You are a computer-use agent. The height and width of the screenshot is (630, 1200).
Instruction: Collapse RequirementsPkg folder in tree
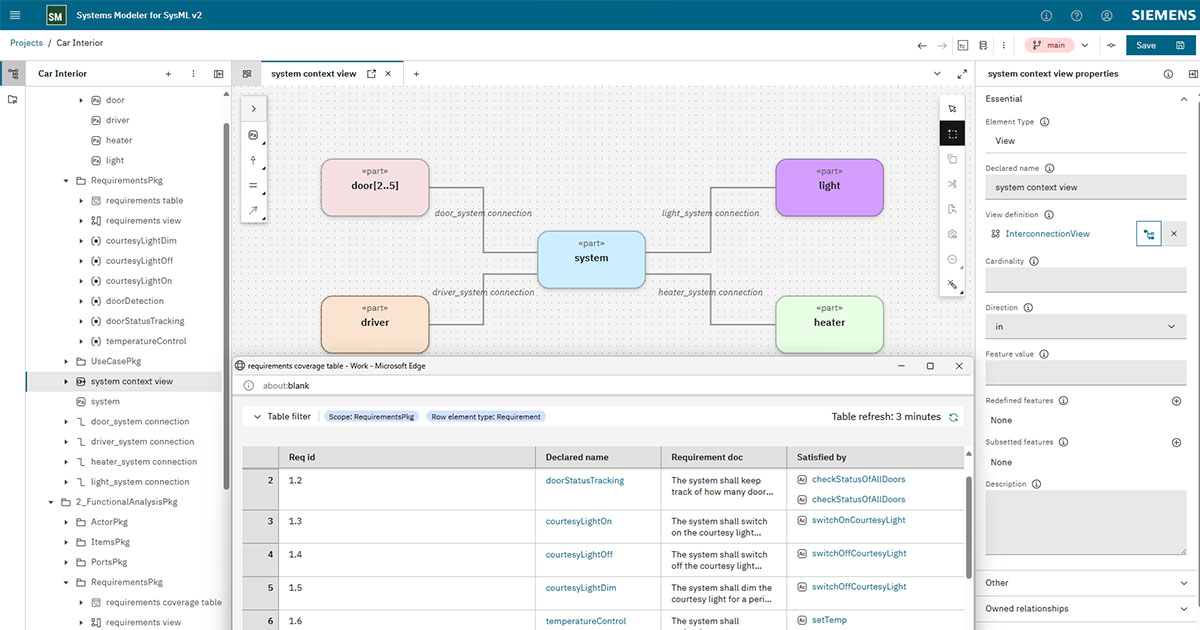tap(66, 181)
